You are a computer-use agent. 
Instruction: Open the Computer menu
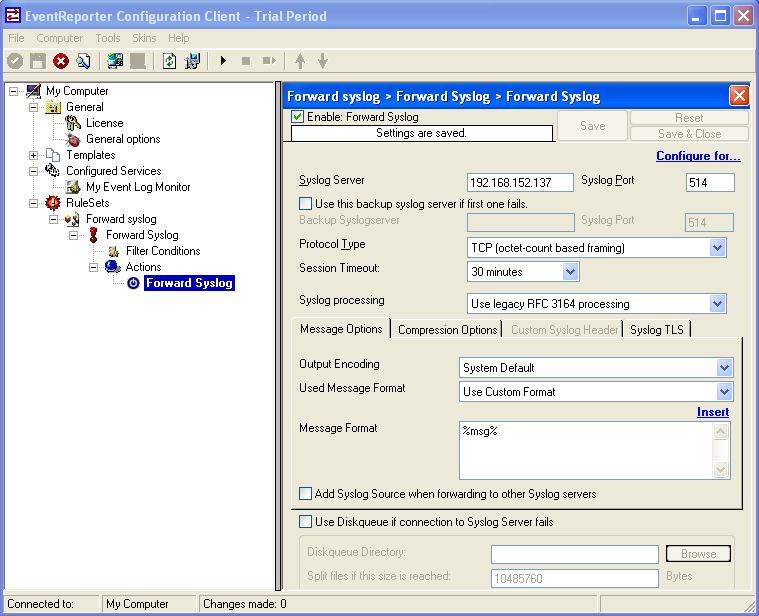(x=60, y=38)
